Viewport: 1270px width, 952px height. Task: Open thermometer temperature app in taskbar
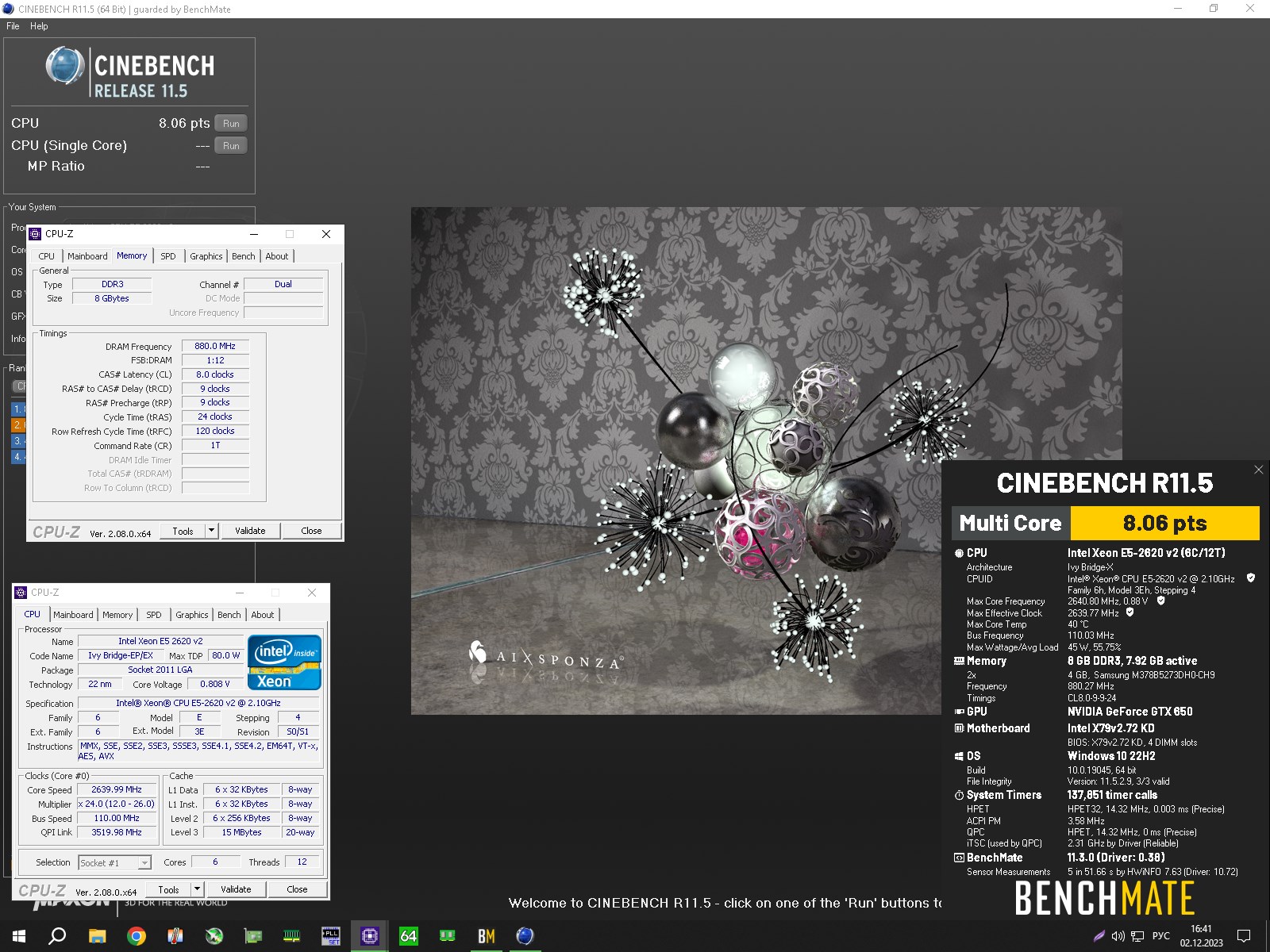pyautogui.click(x=175, y=936)
